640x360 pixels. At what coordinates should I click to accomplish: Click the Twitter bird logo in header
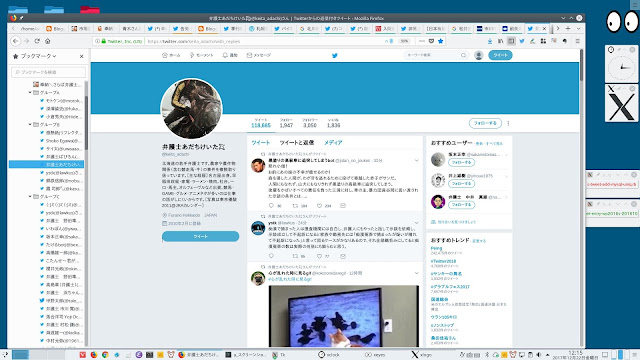(335, 56)
